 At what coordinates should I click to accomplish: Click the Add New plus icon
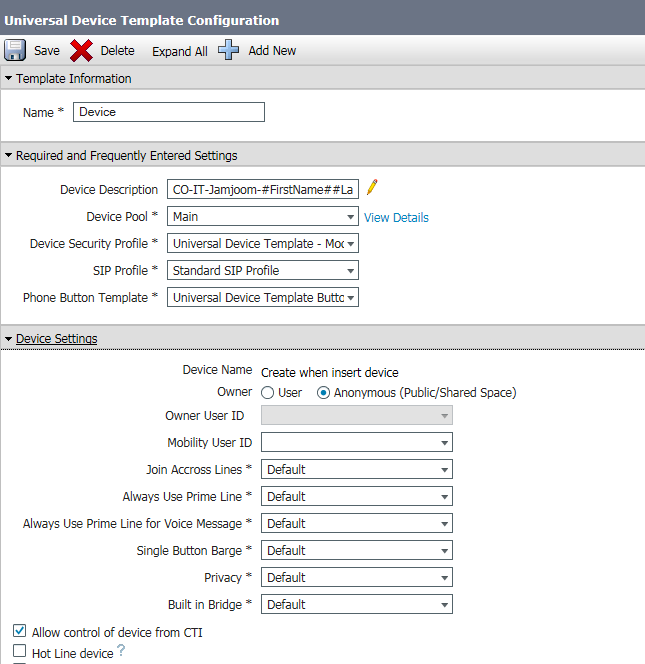[229, 50]
